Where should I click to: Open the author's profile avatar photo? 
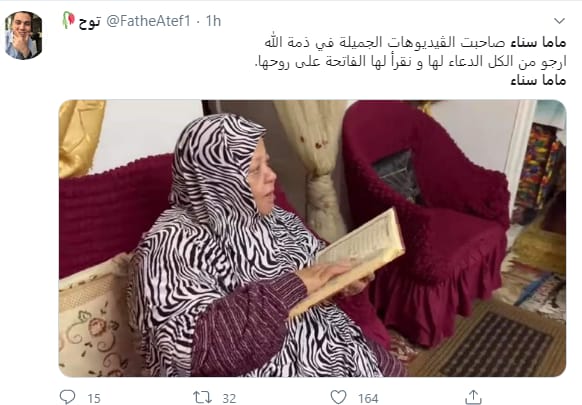pos(23,35)
